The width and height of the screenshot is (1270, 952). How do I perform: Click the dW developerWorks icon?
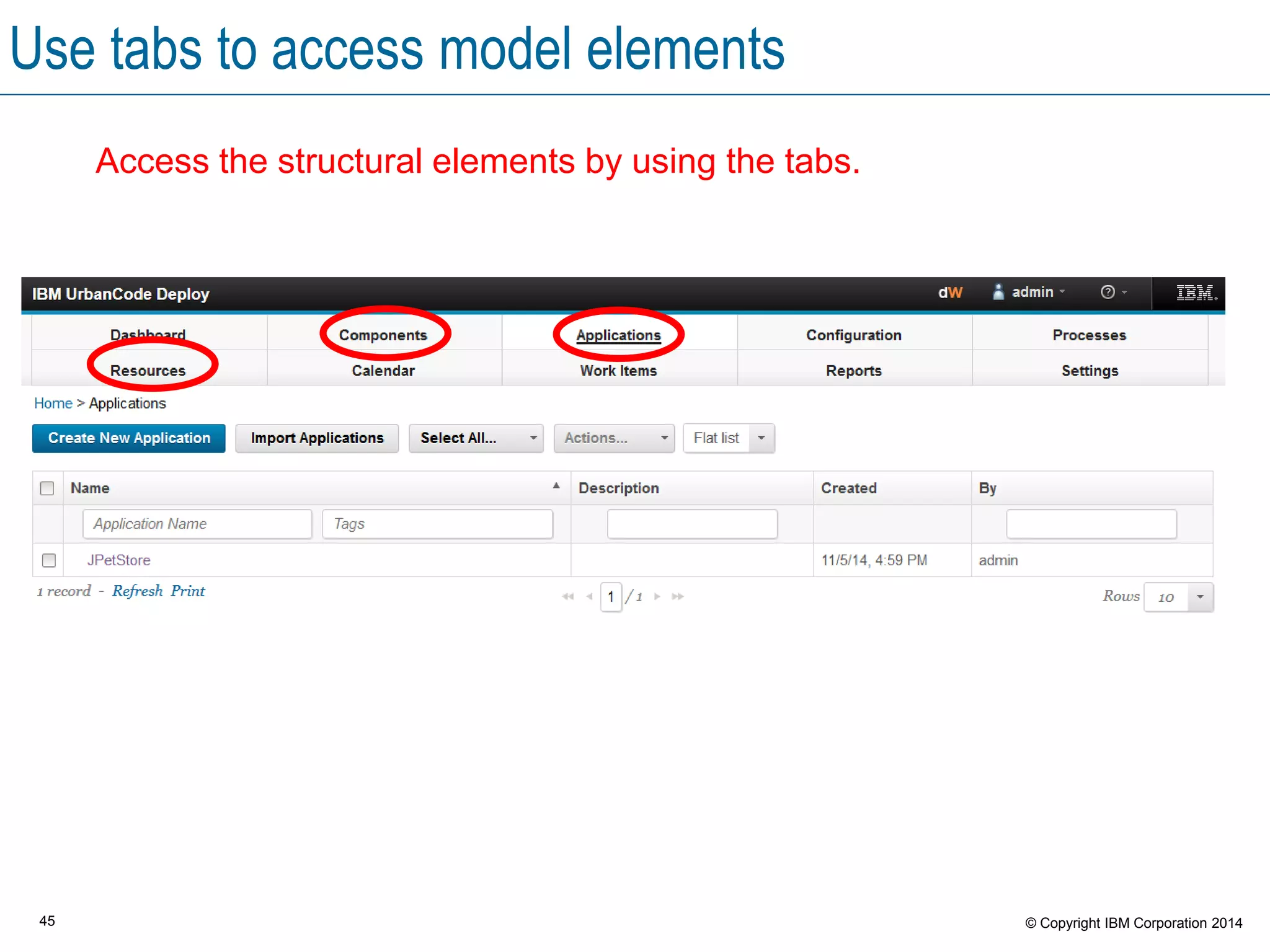pyautogui.click(x=949, y=293)
